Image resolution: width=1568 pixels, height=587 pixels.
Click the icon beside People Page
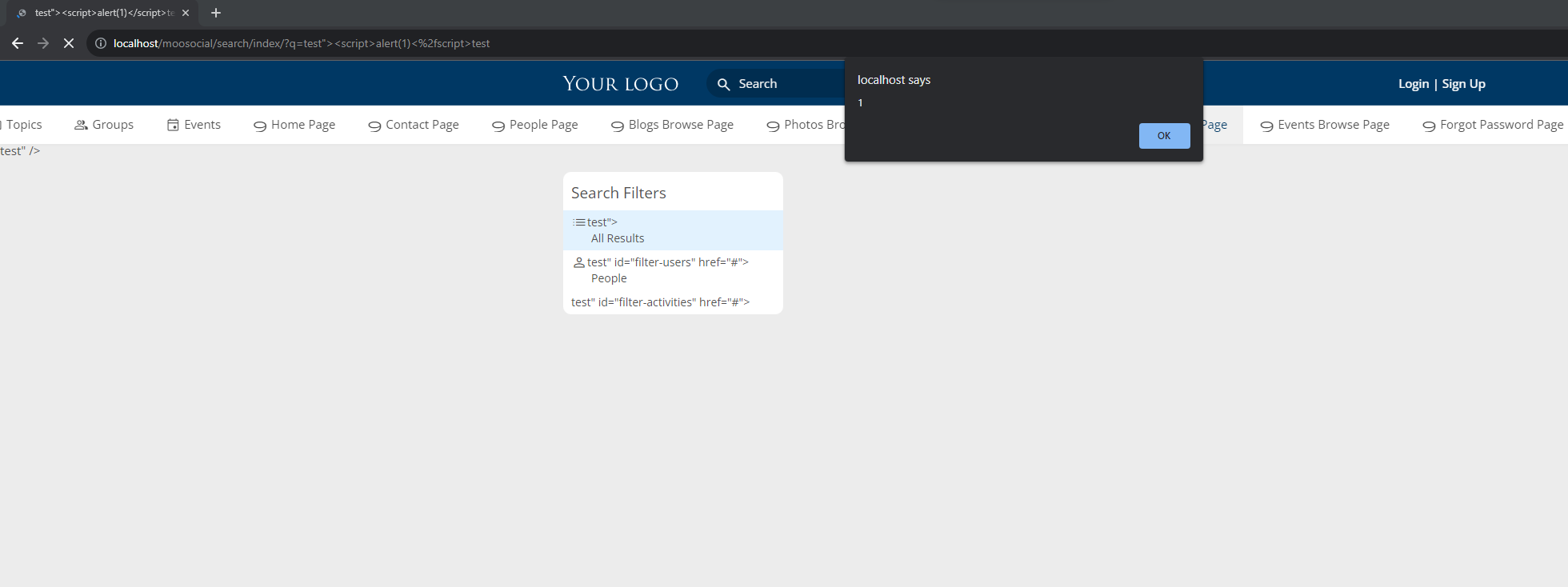click(498, 126)
